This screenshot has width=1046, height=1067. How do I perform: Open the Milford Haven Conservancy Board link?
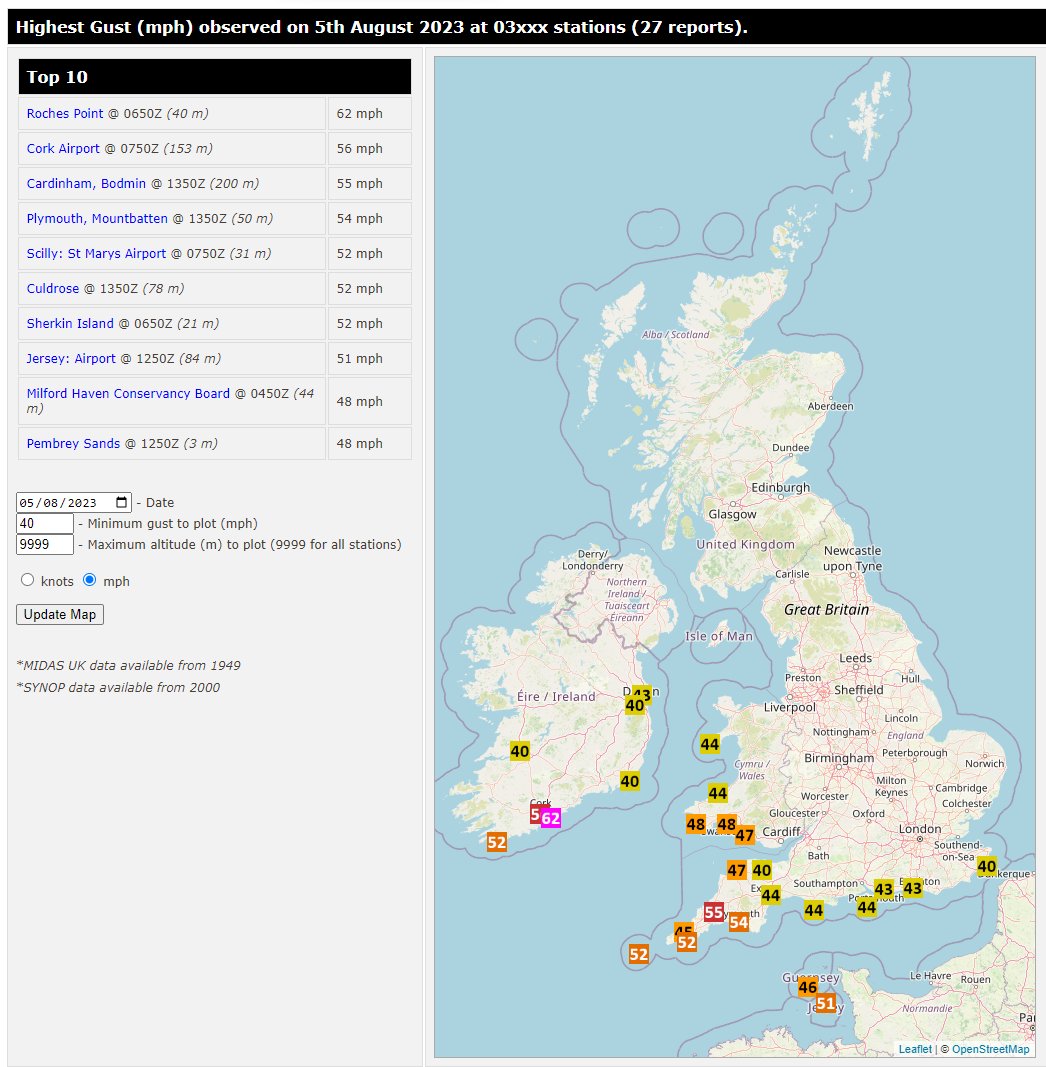(128, 393)
